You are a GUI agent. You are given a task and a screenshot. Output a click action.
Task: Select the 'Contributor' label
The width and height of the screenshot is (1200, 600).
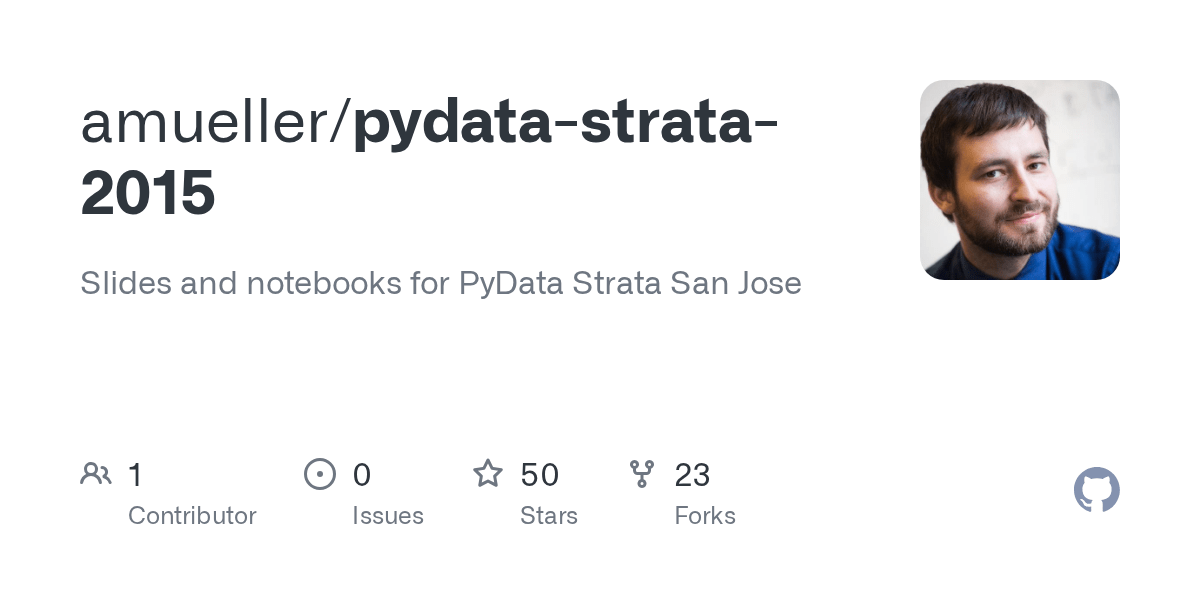192,516
